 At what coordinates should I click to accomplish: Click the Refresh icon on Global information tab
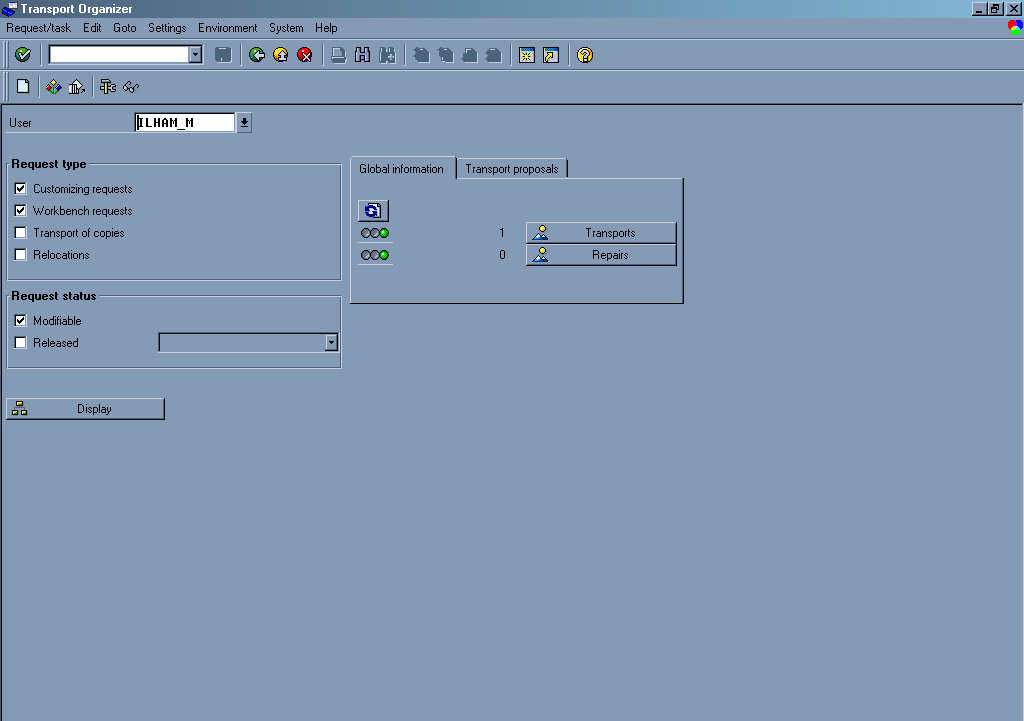[x=372, y=210]
